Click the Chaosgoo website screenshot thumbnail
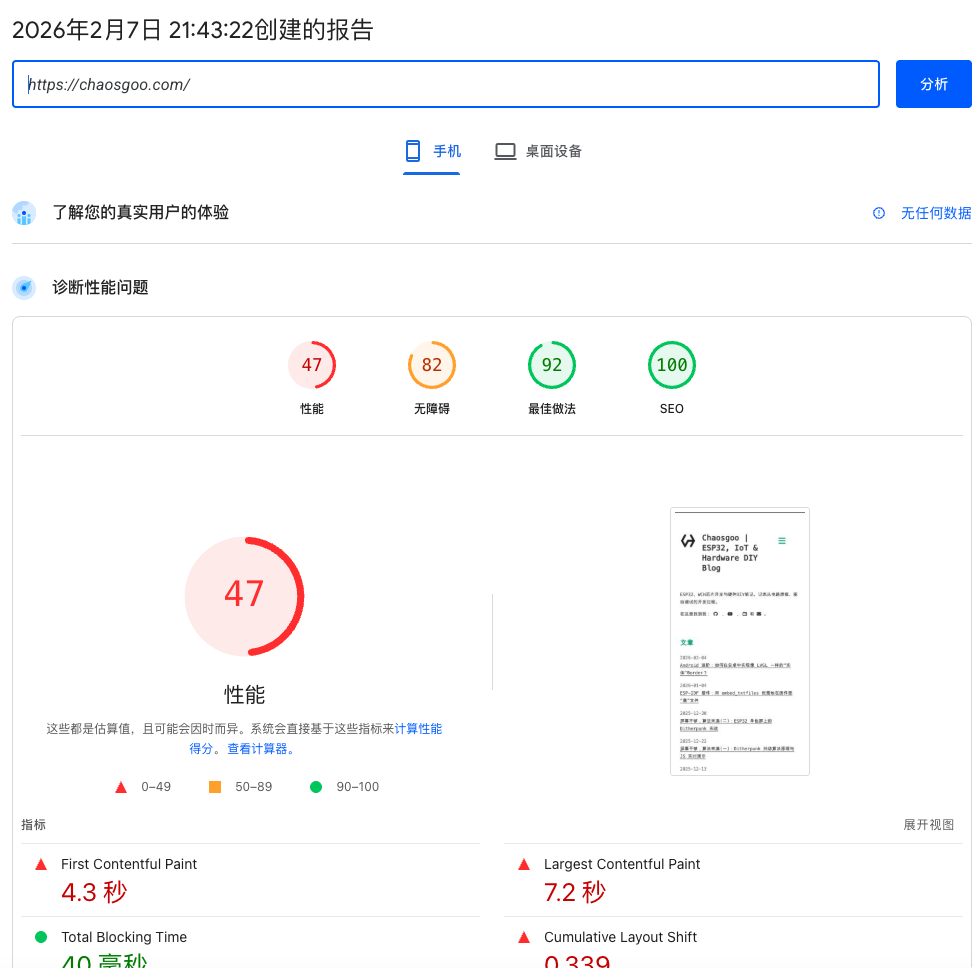 click(x=739, y=641)
